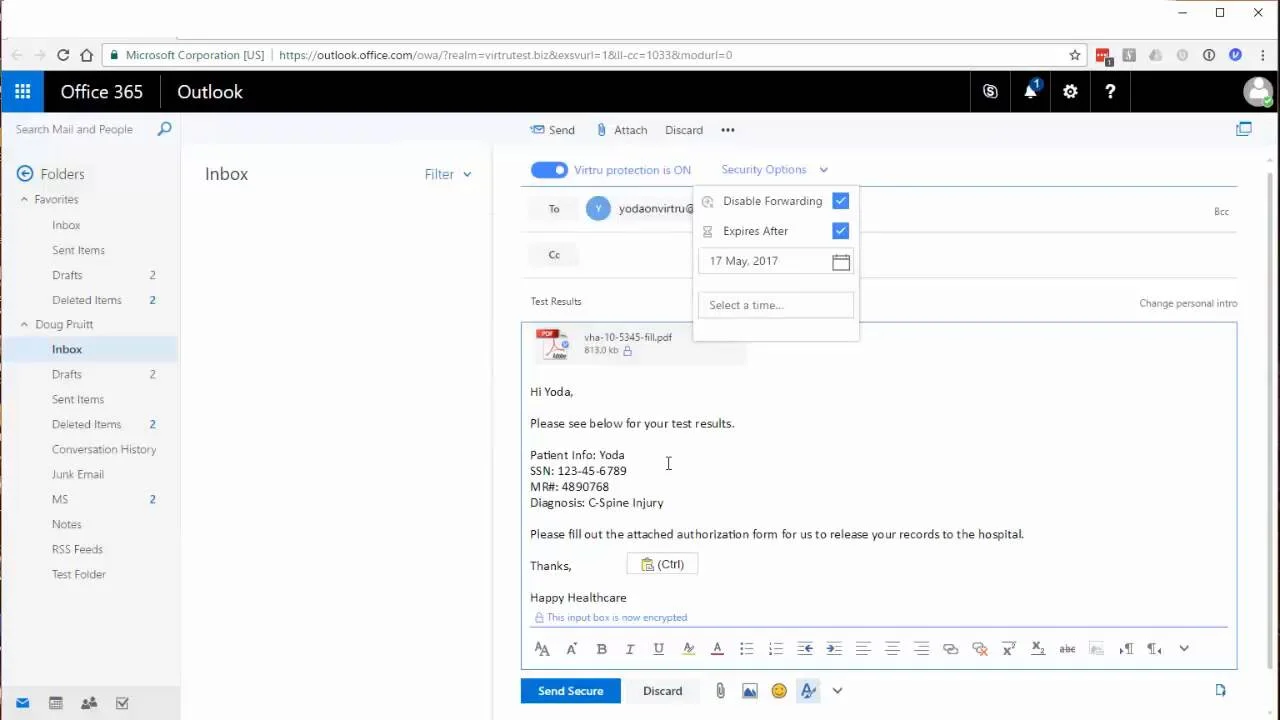Uncheck Expires After checkbox

point(840,231)
